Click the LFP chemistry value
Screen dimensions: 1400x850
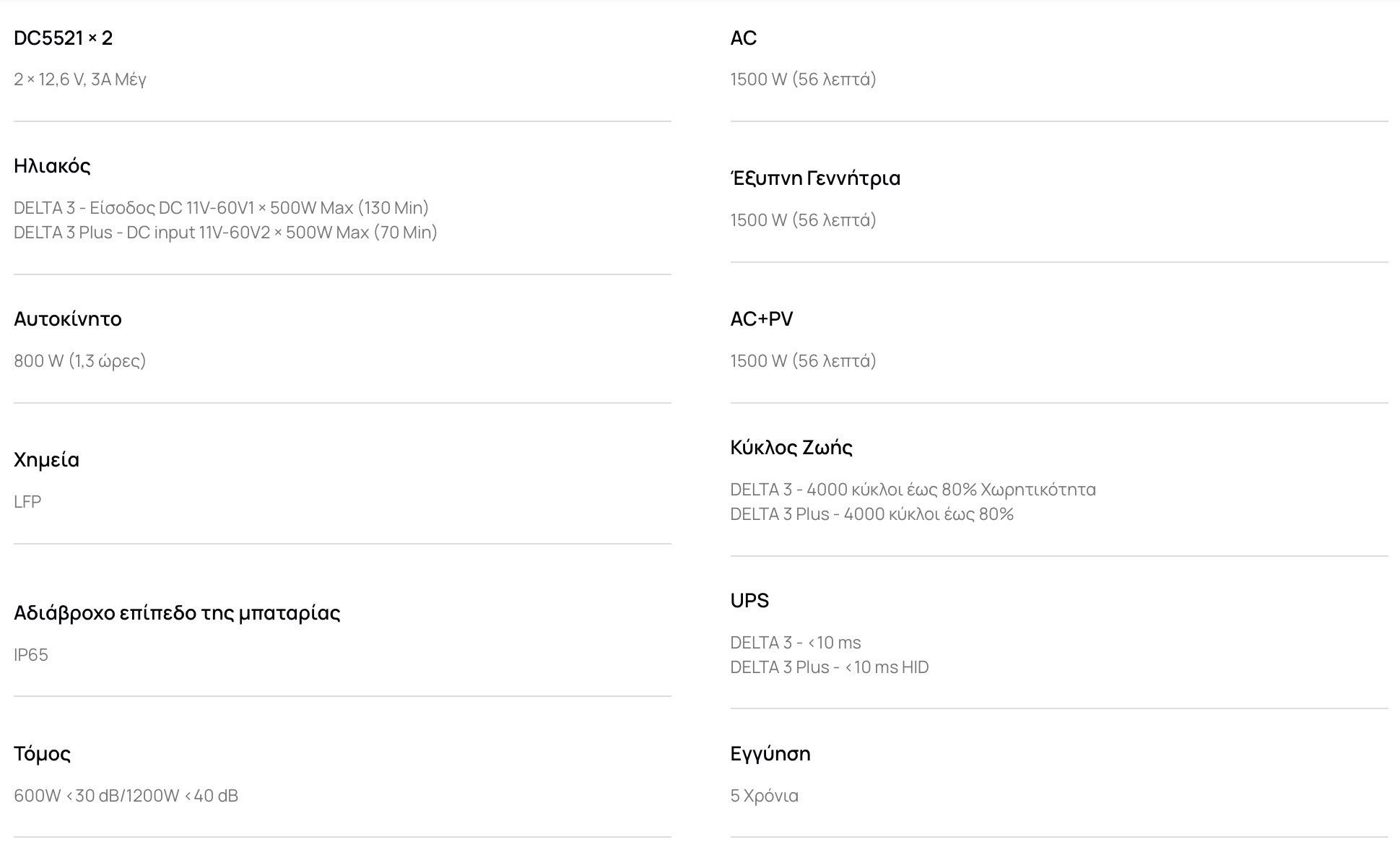27,502
